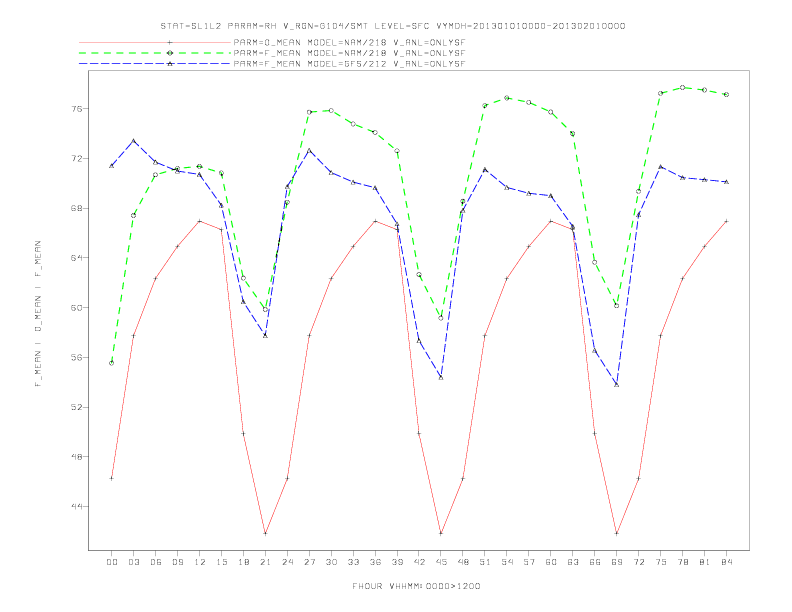792x612 pixels.
Task: Click green circle peak at hour 78
Action: coord(682,87)
